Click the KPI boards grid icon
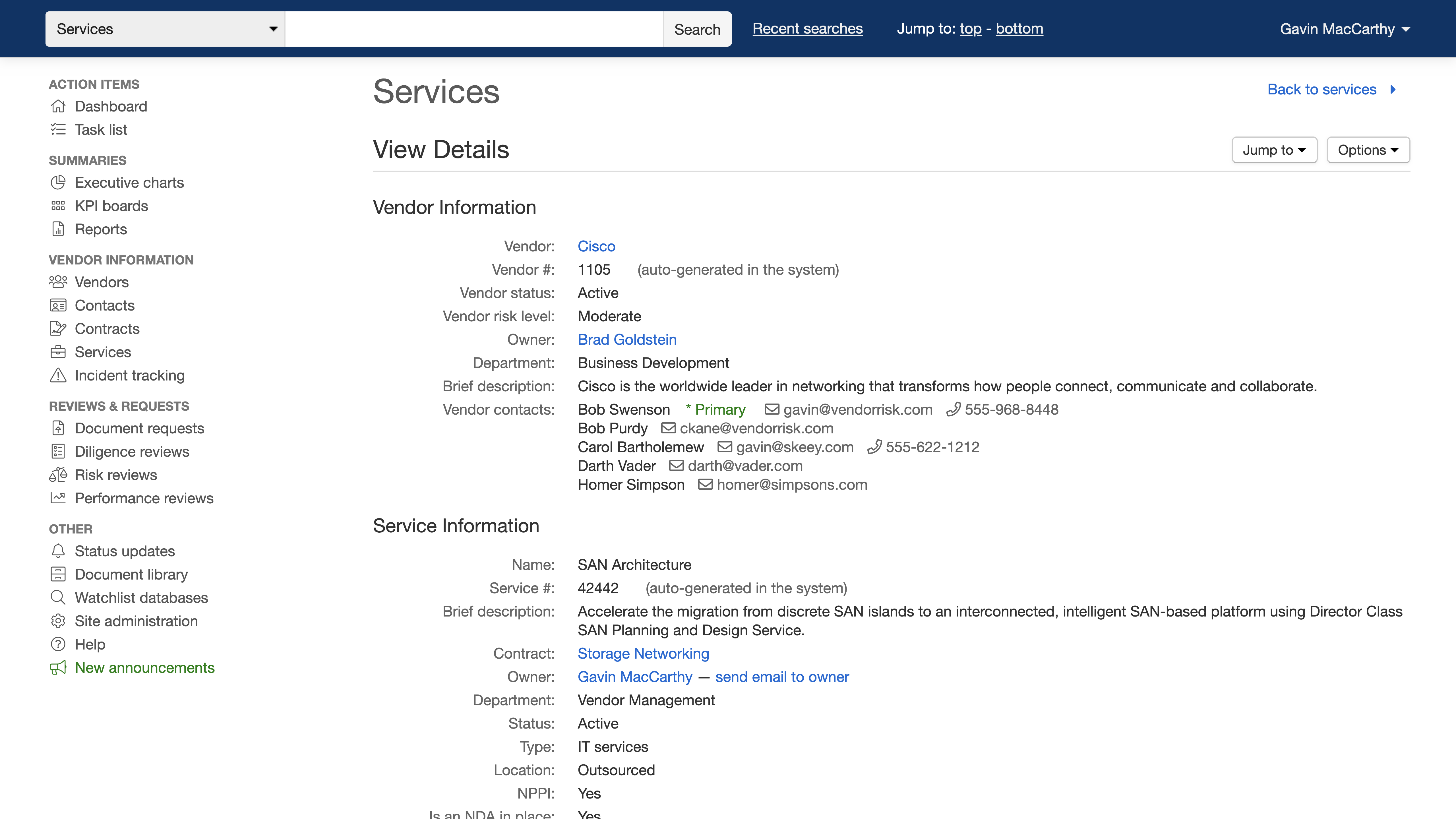This screenshot has width=1456, height=819. [58, 206]
